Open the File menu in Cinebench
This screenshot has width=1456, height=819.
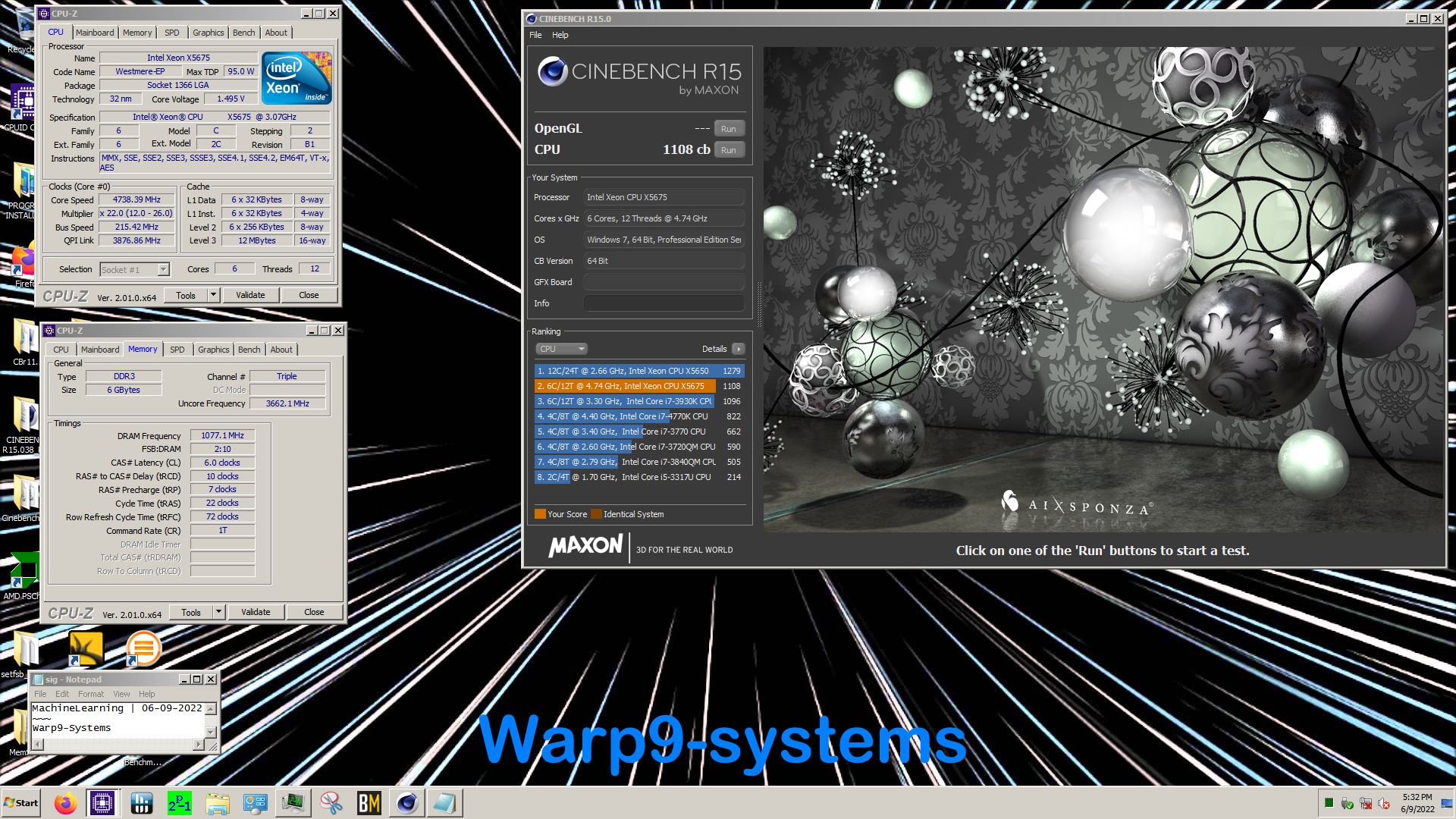[x=535, y=35]
